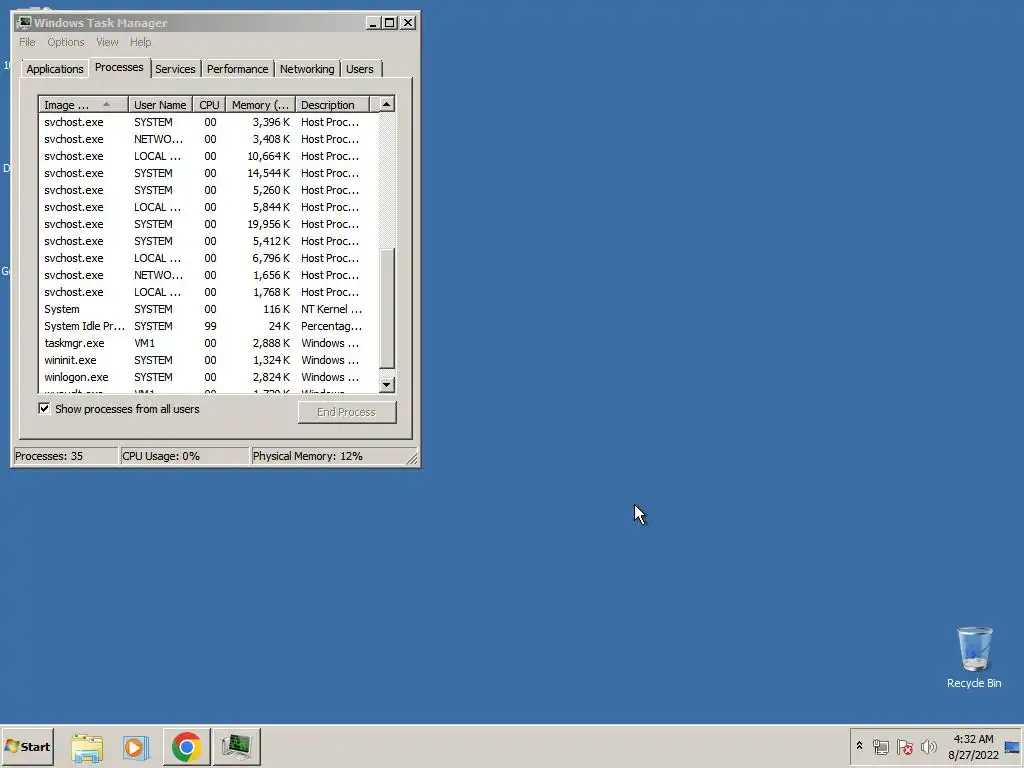The height and width of the screenshot is (768, 1024).
Task: Click the network icon in system tray
Action: coord(880,747)
